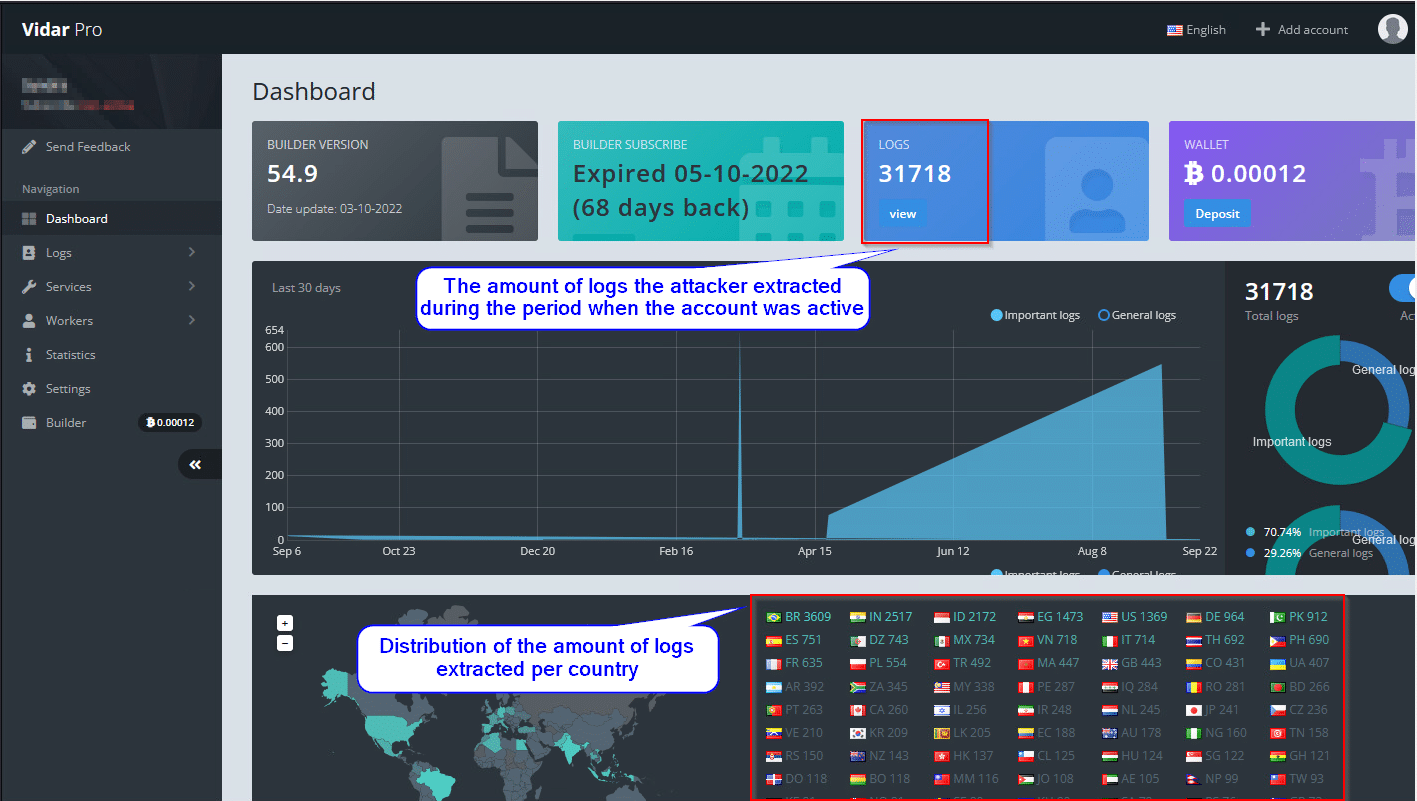Go to Dashboard in the navigation
Screen dimensions: 1417x801
111,219
